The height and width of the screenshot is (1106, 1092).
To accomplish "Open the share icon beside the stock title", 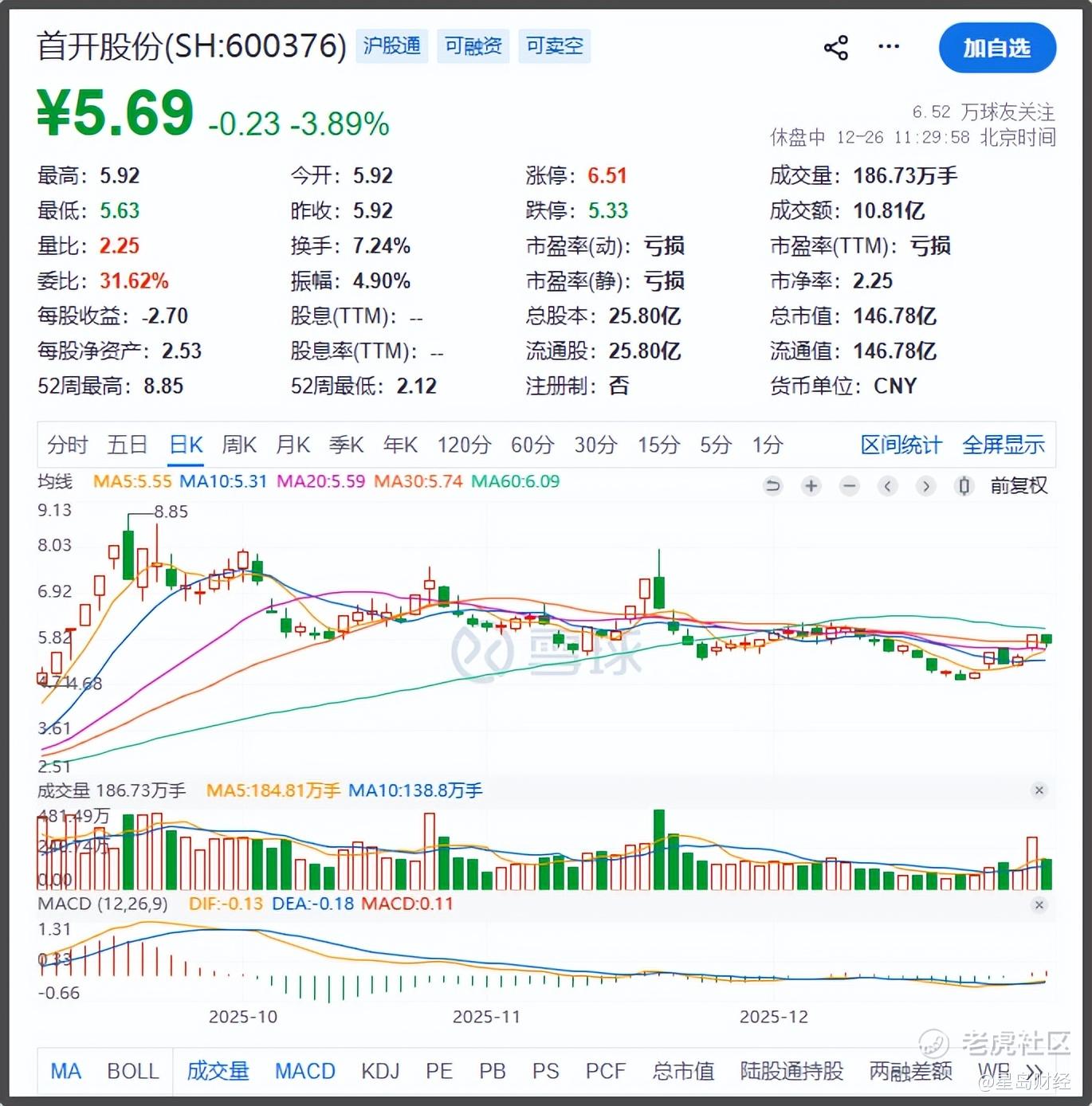I will click(836, 48).
